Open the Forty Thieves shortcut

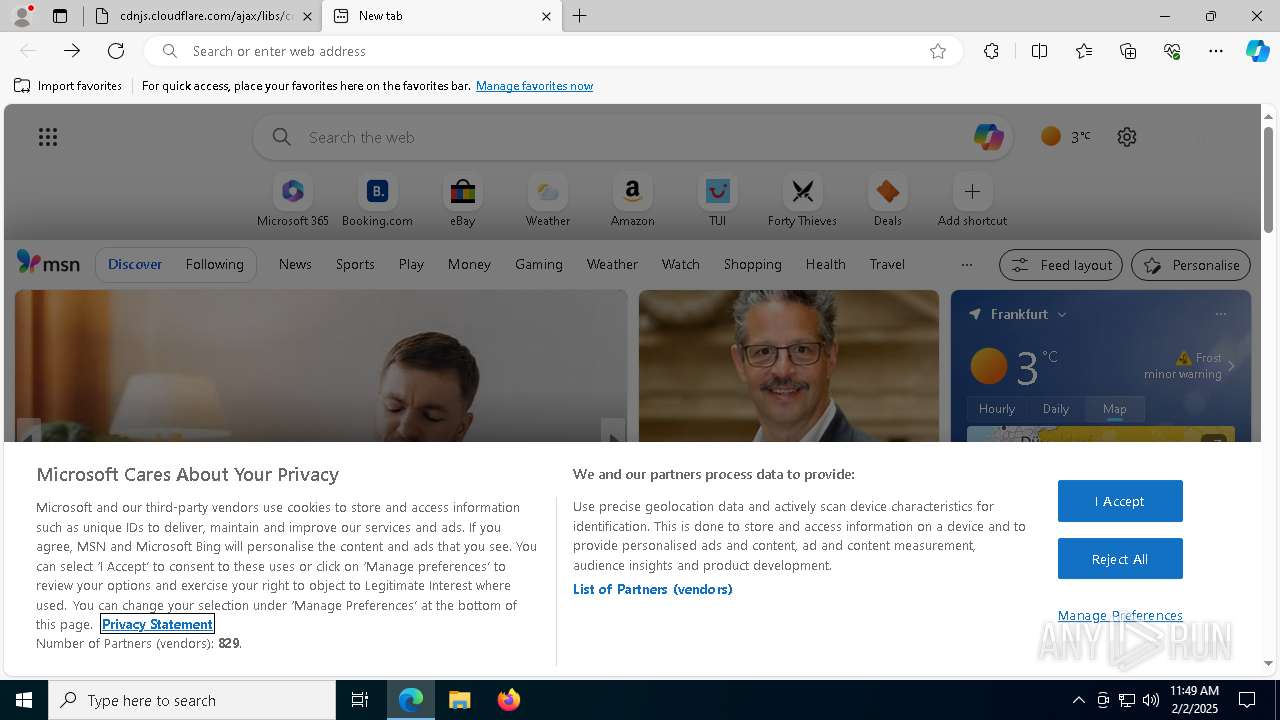tap(802, 201)
